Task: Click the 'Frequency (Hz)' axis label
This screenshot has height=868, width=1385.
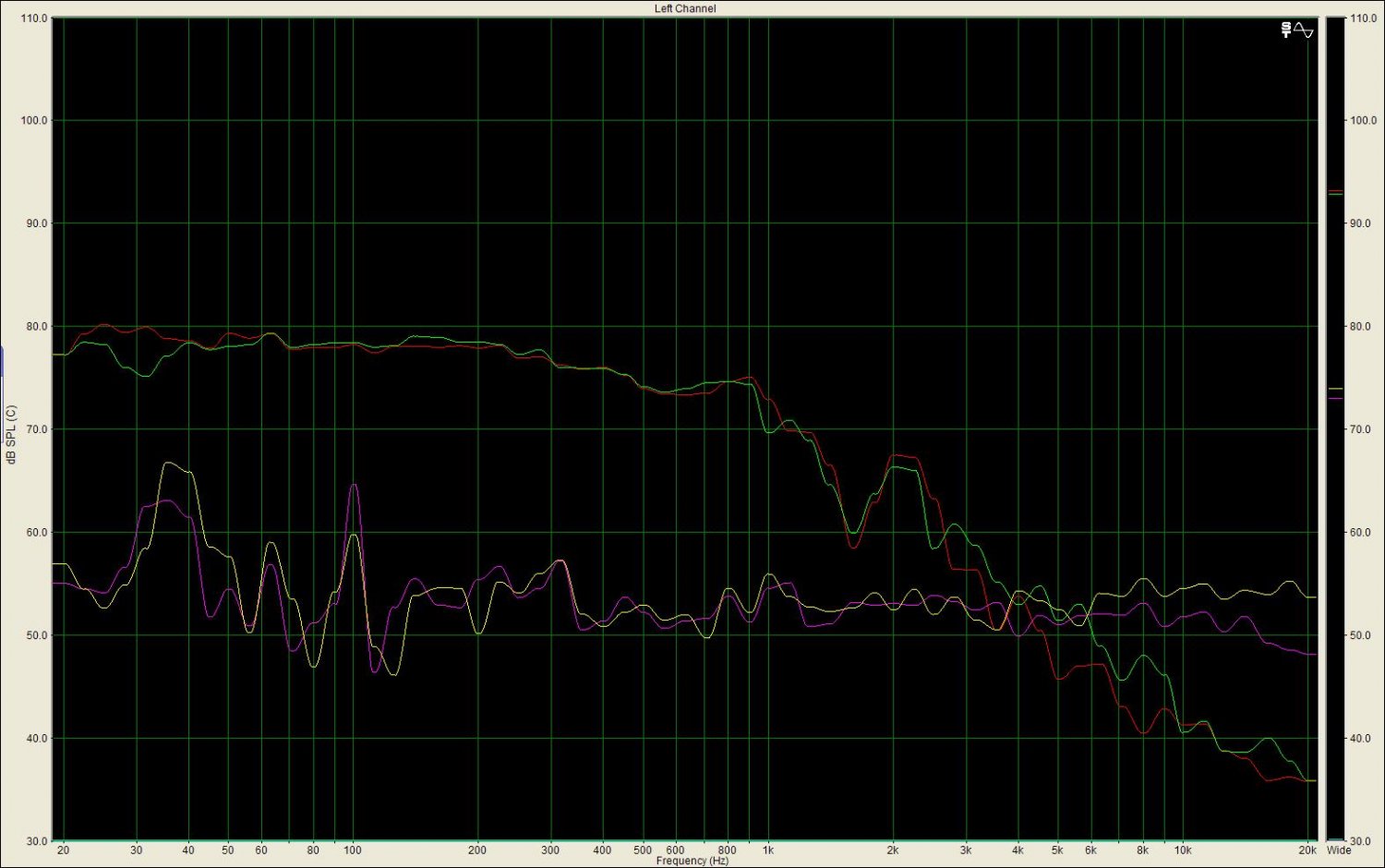Action: [692, 861]
